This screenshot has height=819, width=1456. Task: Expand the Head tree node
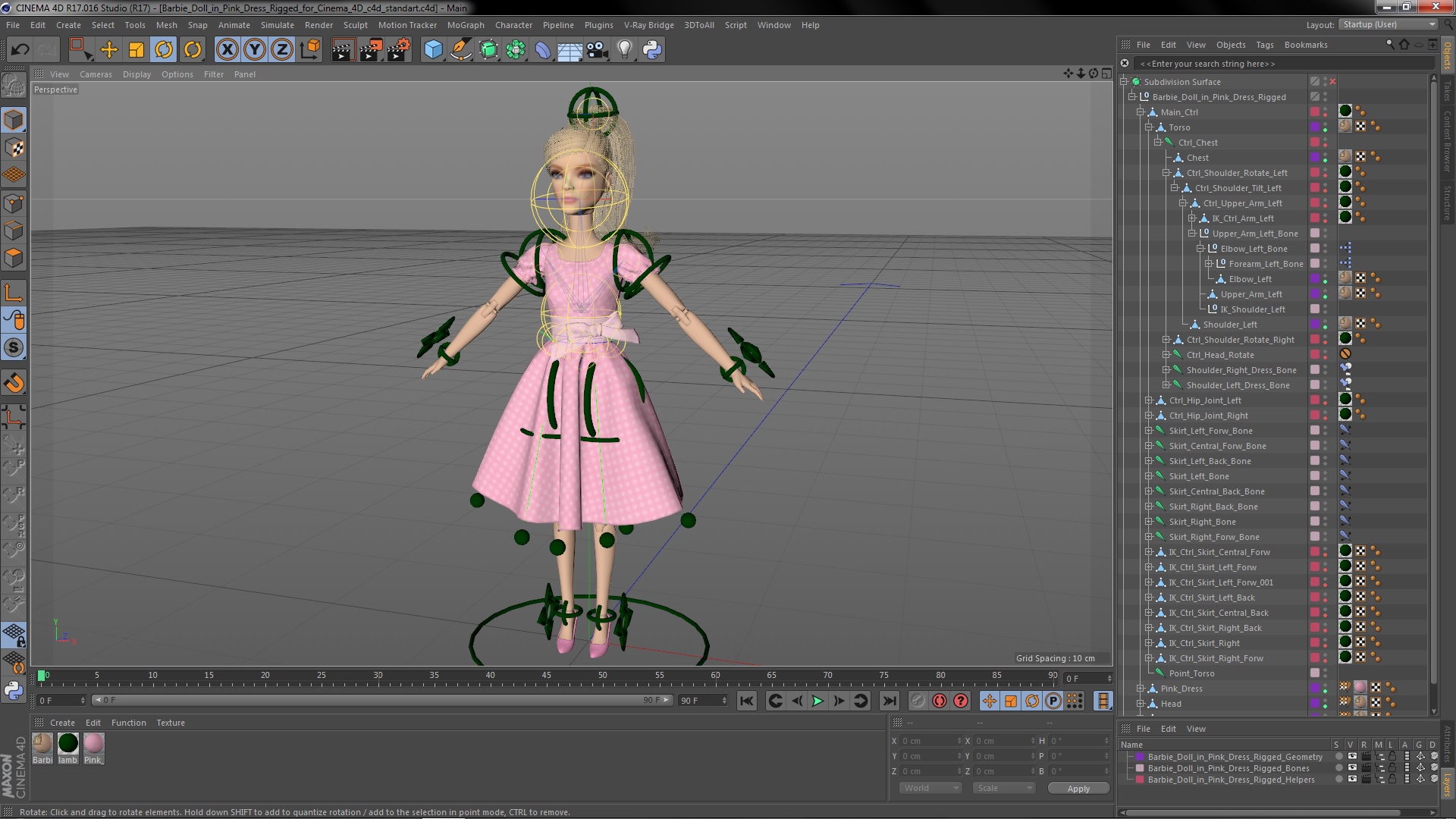pos(1140,704)
